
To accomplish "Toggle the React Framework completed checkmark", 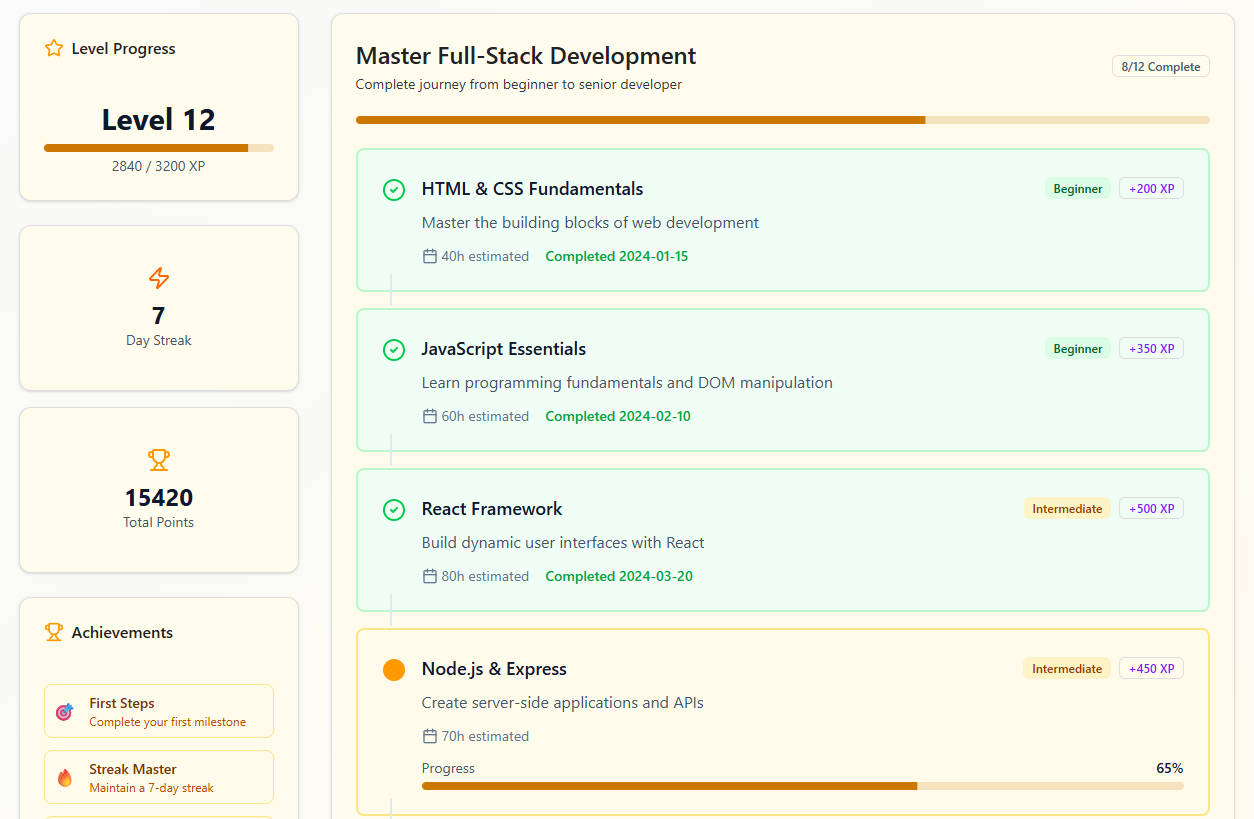I will click(394, 510).
